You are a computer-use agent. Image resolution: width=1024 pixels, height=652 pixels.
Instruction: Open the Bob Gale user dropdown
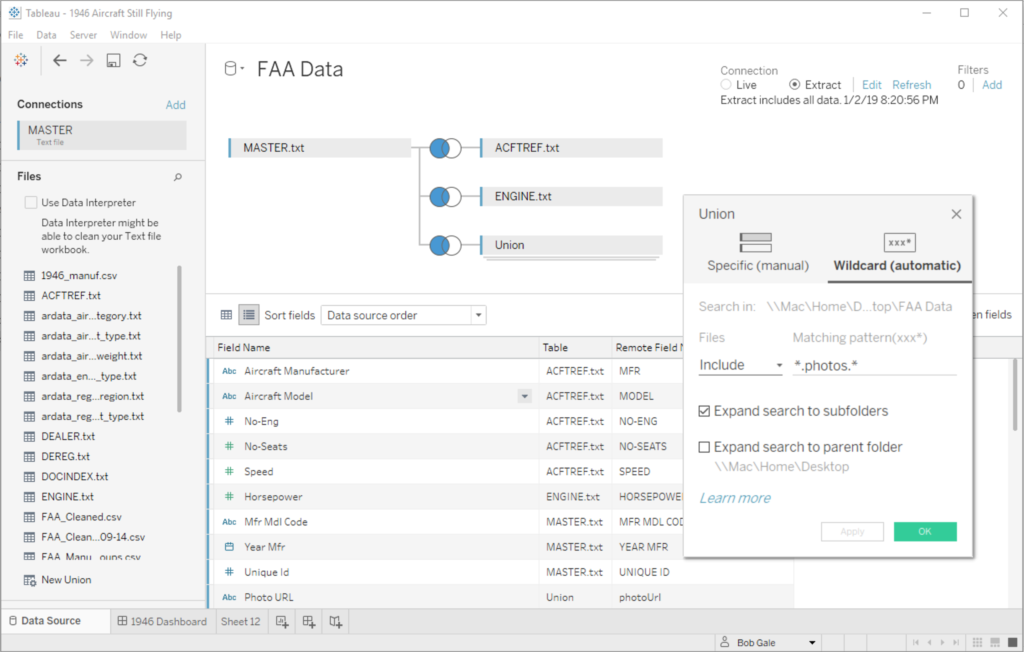(812, 643)
